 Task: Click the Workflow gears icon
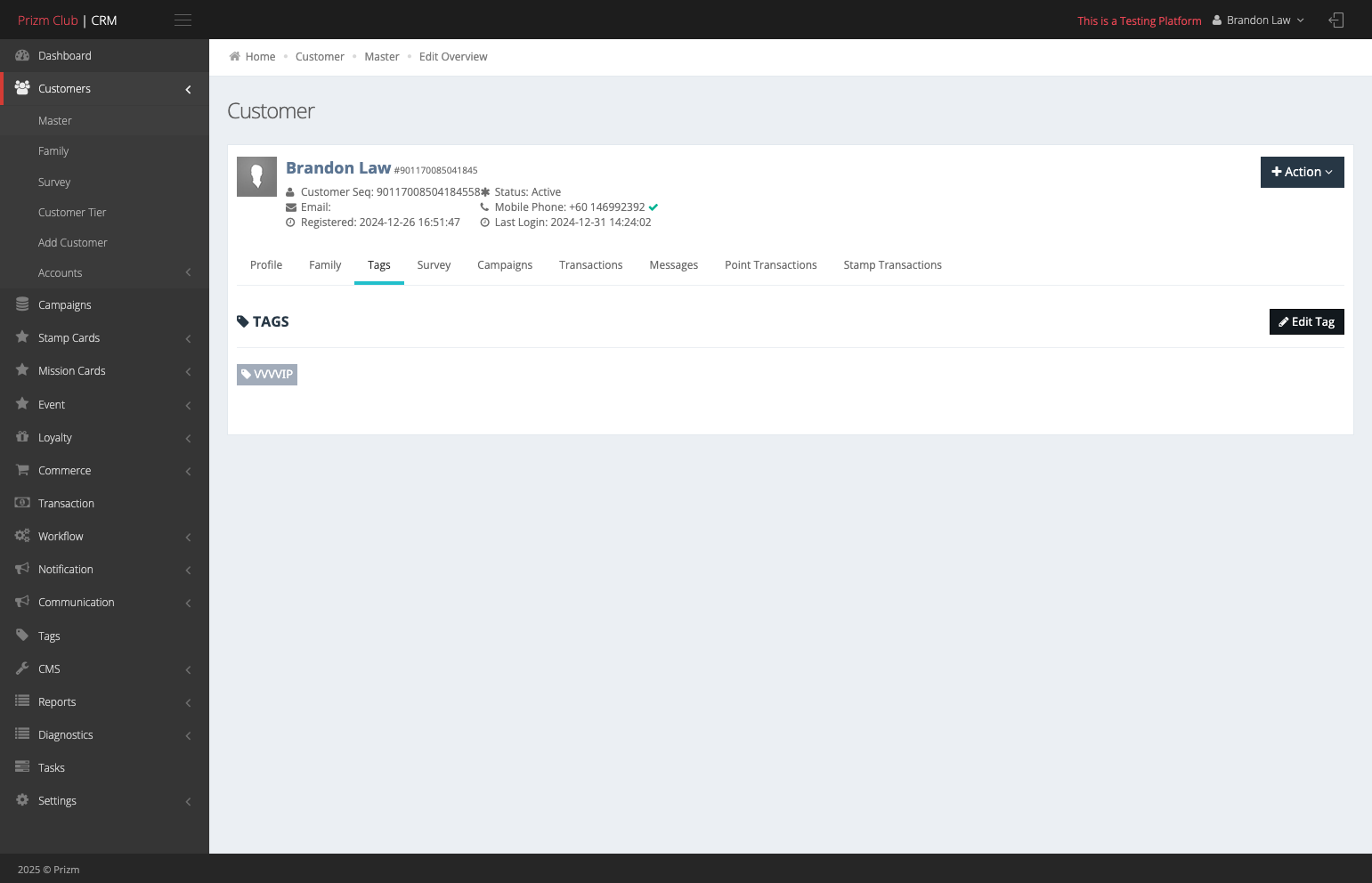coord(22,536)
